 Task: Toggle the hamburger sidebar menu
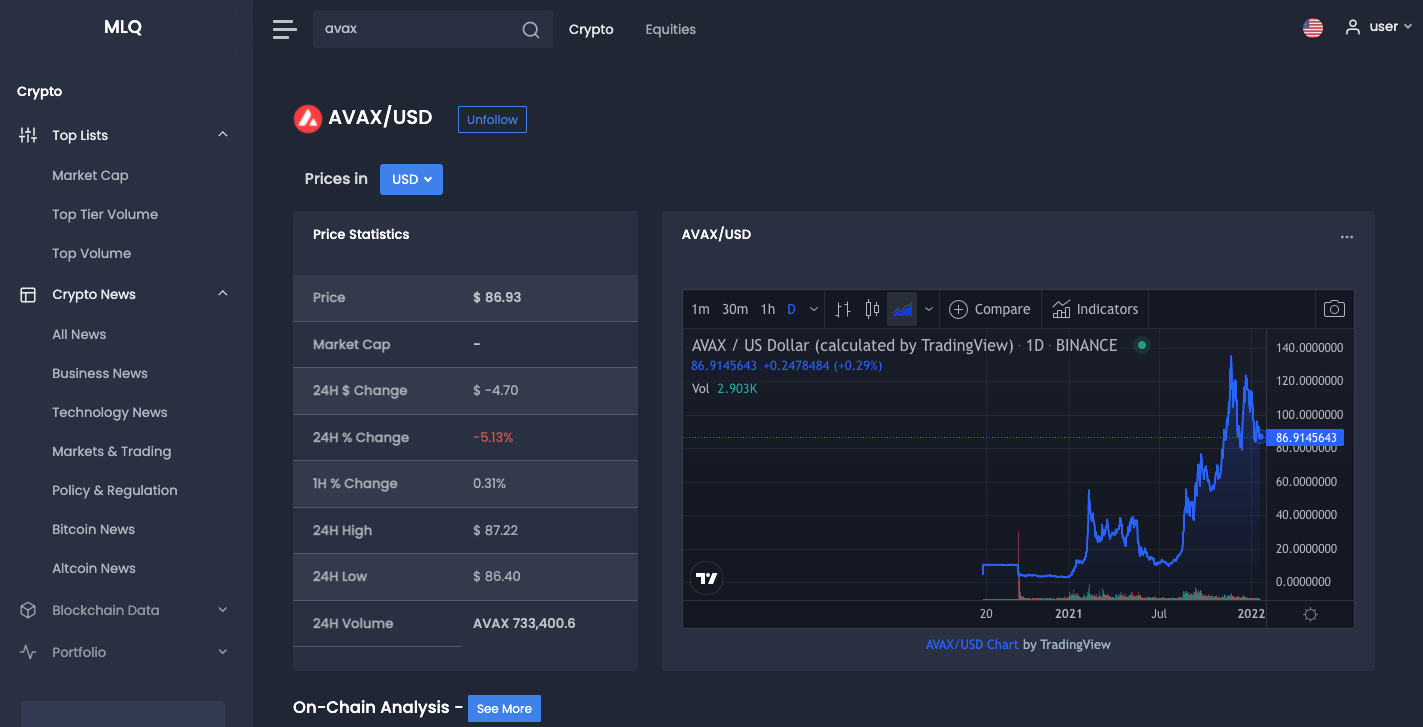(x=285, y=29)
